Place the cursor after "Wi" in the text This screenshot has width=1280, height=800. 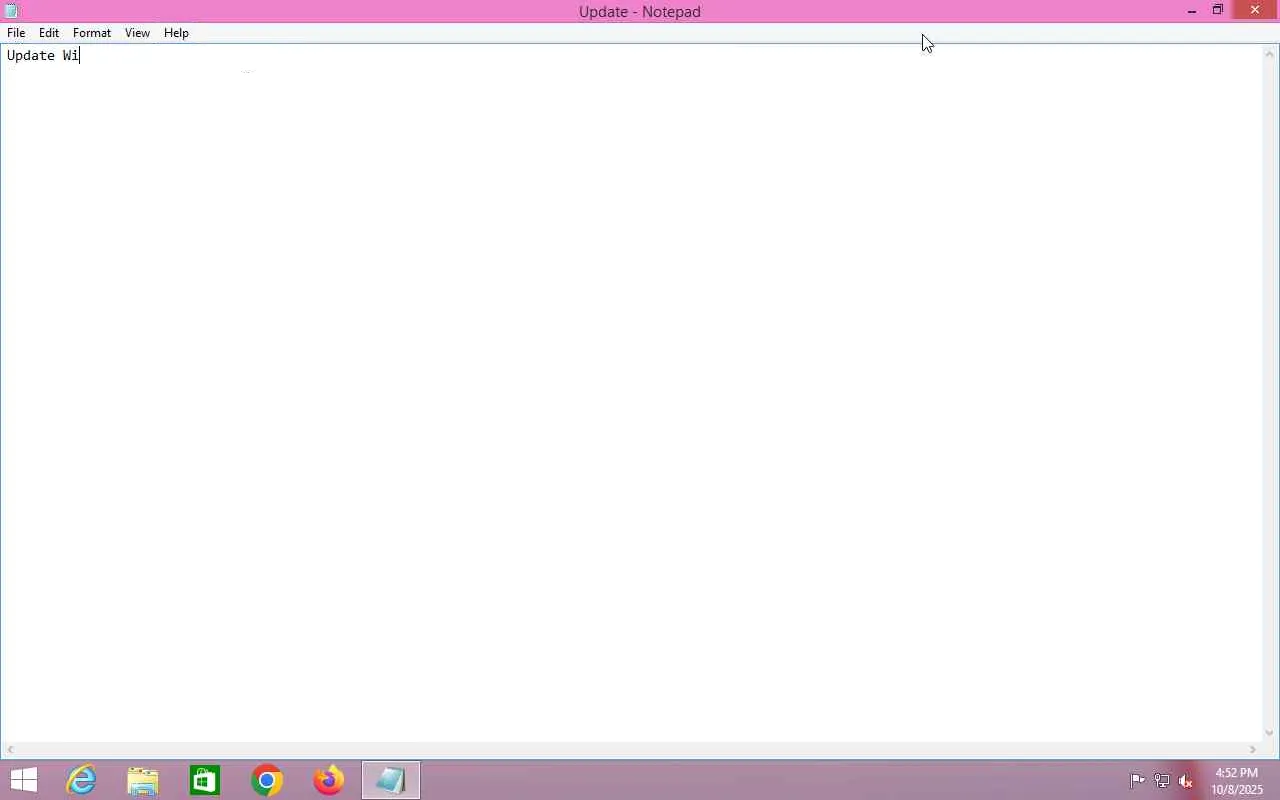[80, 56]
